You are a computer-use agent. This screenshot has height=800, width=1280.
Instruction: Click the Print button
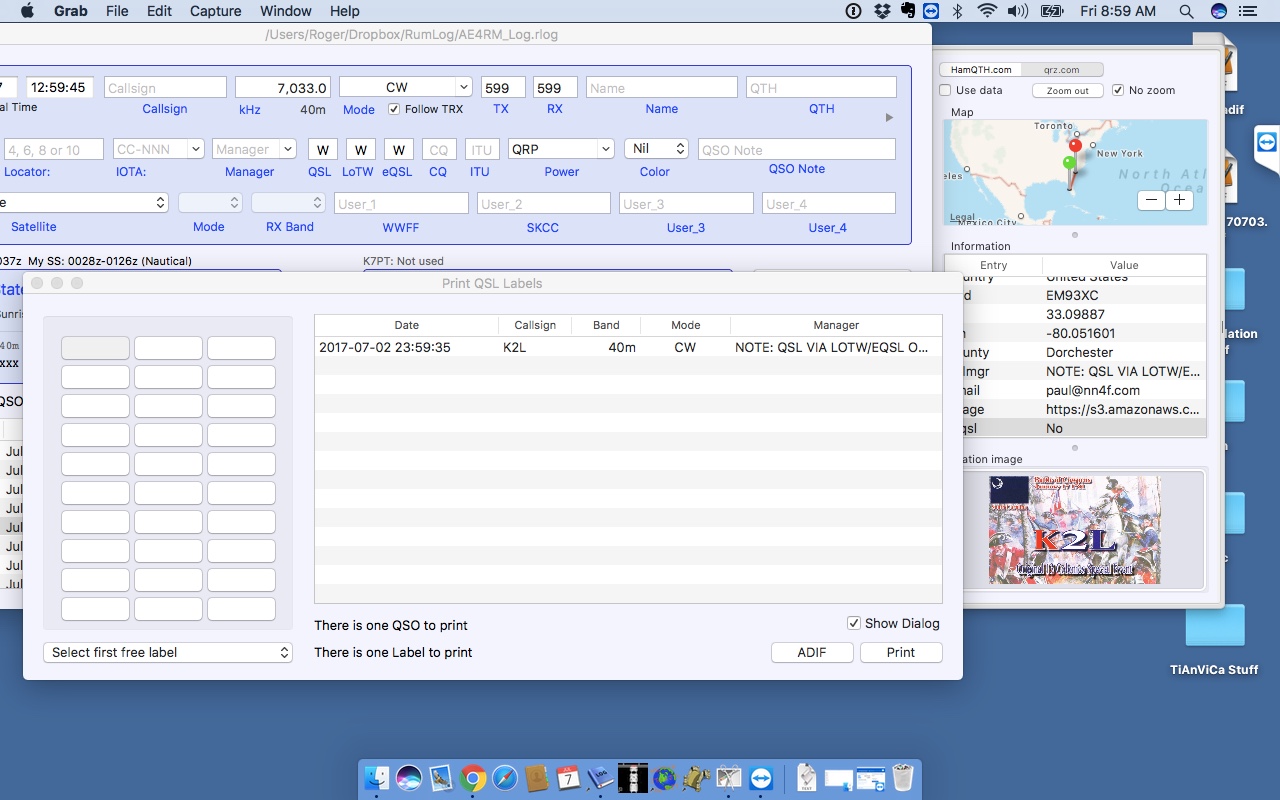900,652
